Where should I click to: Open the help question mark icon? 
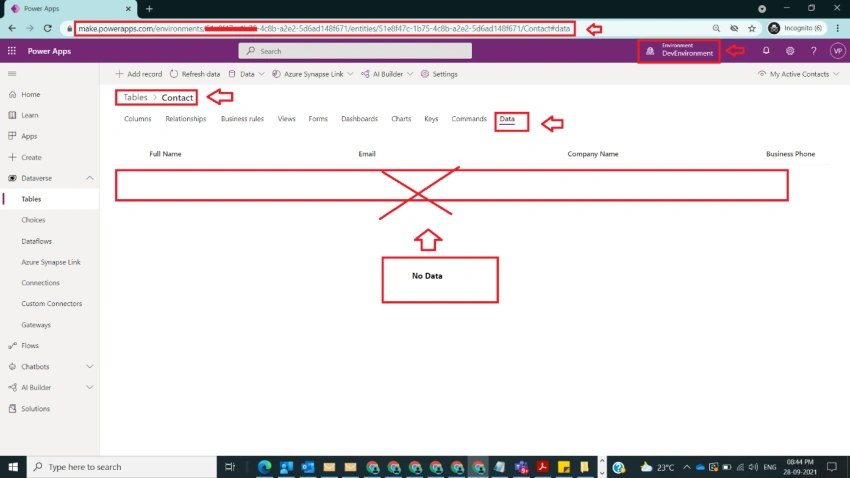(814, 51)
